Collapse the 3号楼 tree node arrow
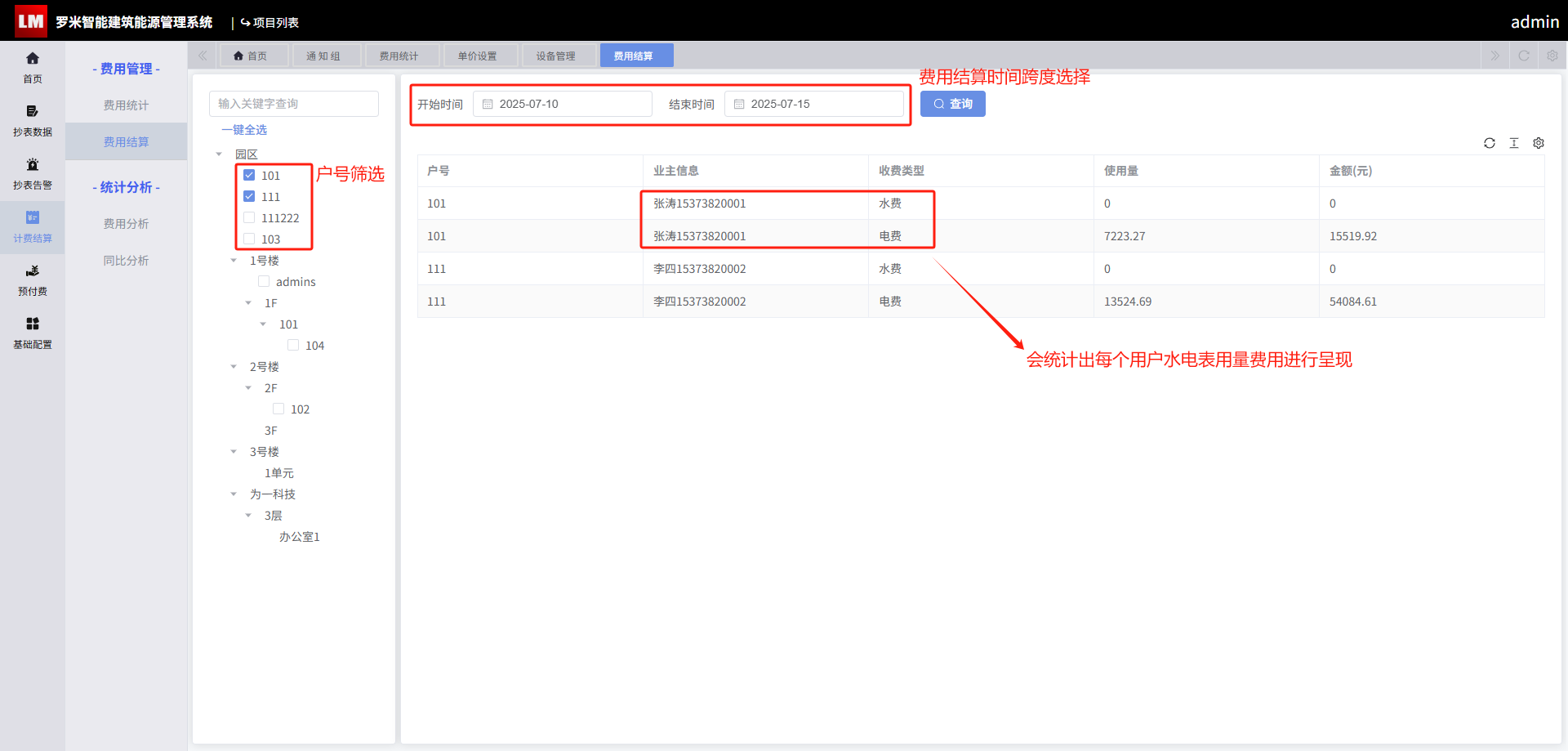The image size is (1568, 751). pos(234,451)
